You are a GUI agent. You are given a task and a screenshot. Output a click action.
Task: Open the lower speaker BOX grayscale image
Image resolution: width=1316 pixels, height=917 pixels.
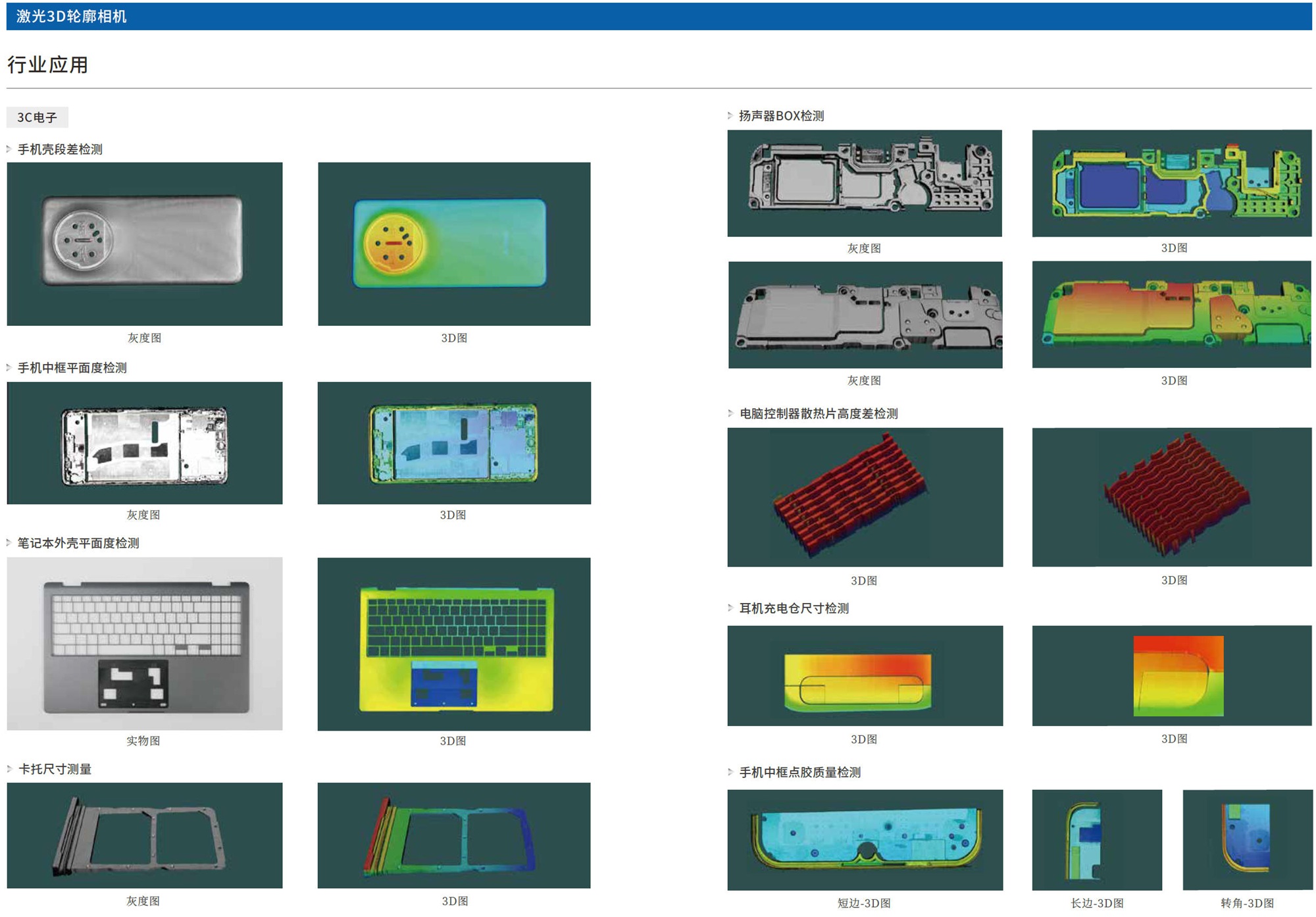point(865,315)
